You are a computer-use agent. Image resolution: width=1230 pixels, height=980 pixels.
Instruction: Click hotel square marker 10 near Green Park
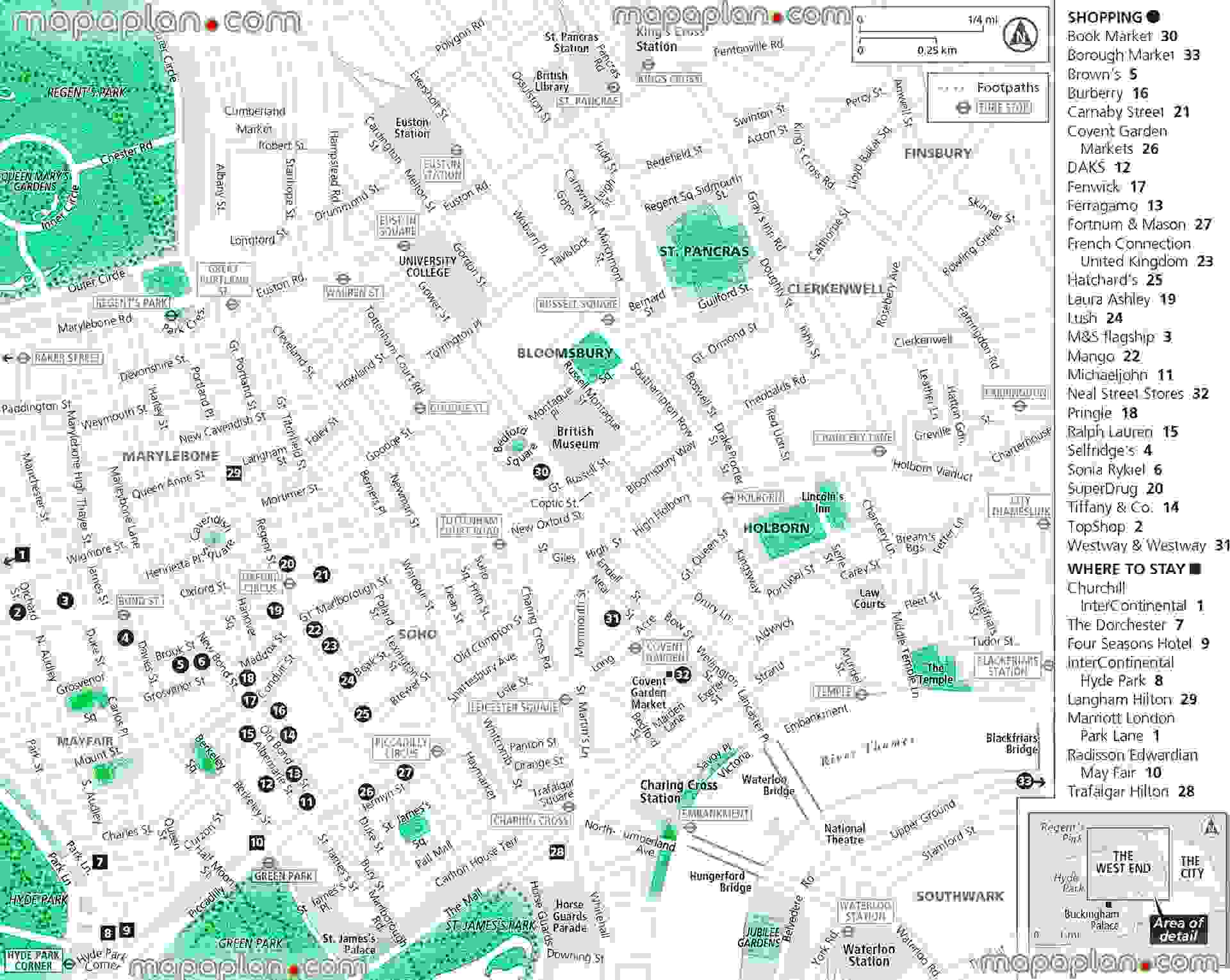tap(257, 842)
